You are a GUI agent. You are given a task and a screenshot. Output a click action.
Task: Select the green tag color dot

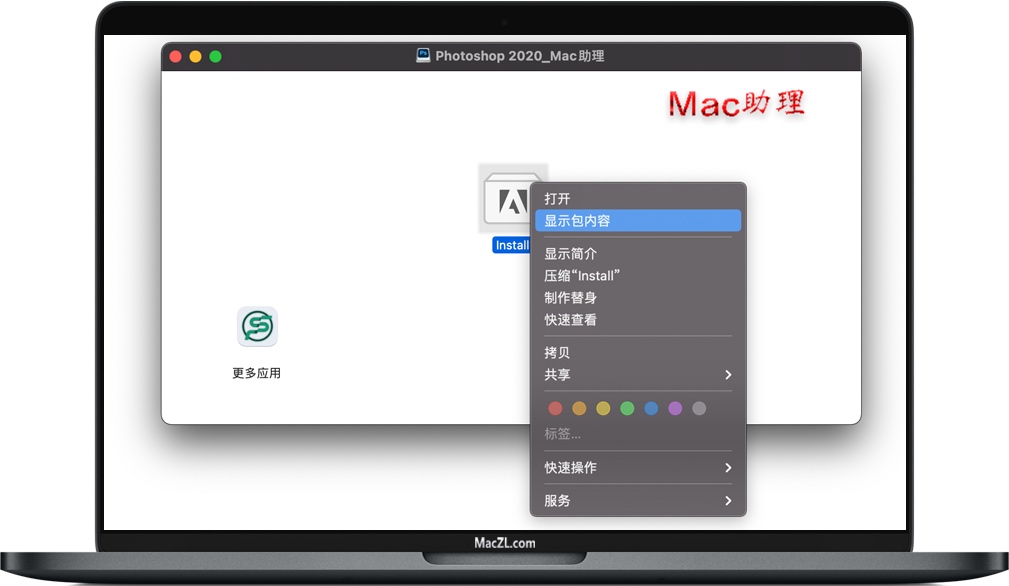tap(627, 408)
